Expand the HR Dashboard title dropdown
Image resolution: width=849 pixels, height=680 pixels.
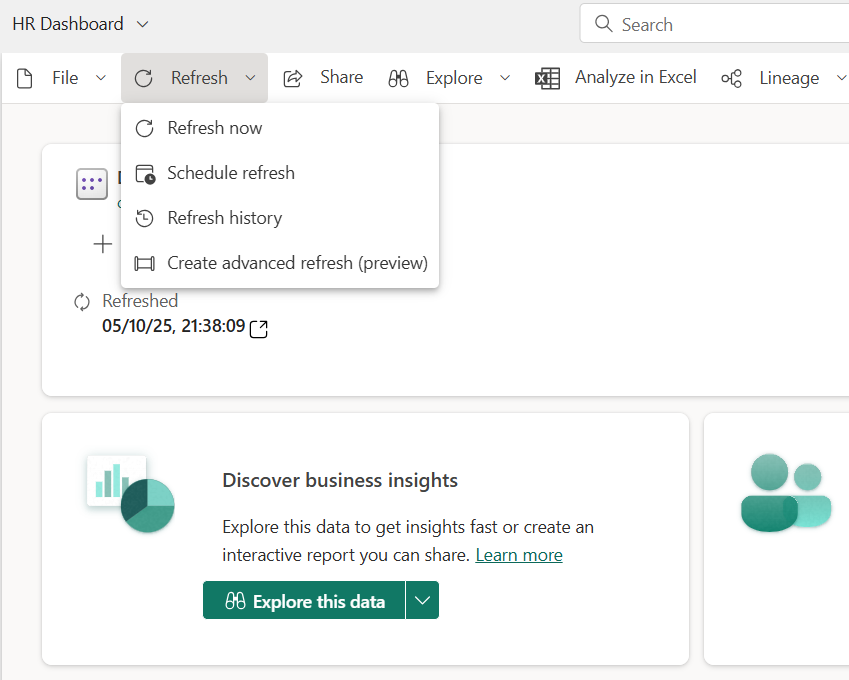pyautogui.click(x=142, y=24)
